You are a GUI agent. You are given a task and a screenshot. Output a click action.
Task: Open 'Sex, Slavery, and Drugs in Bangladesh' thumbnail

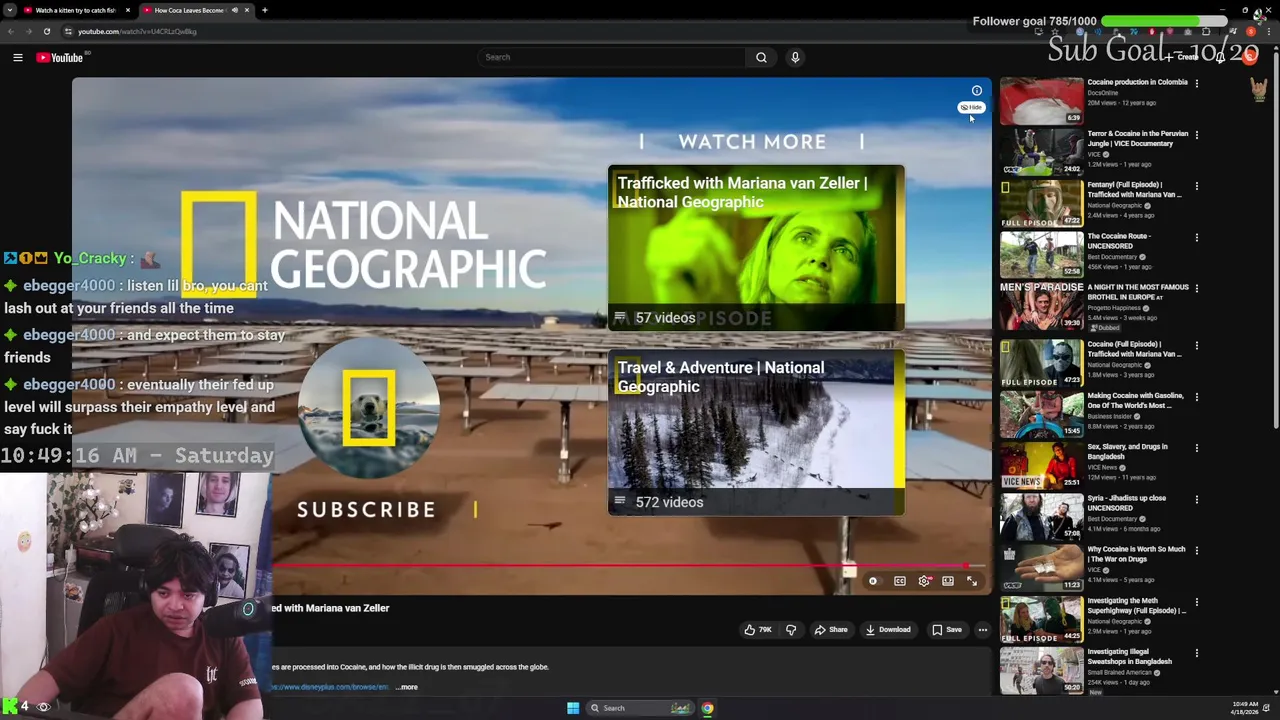tap(1041, 465)
